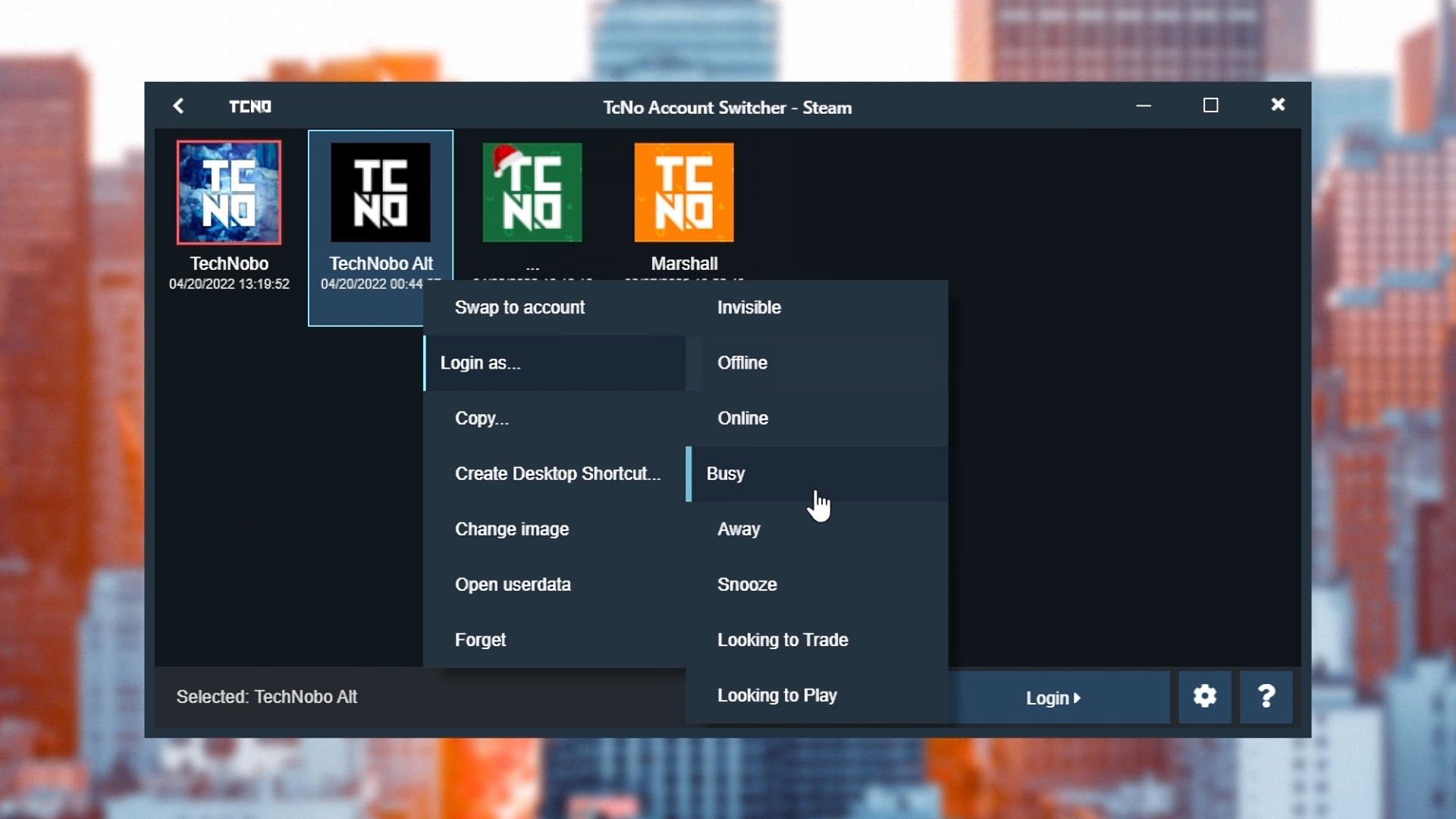Open settings via the gear icon

[1204, 696]
